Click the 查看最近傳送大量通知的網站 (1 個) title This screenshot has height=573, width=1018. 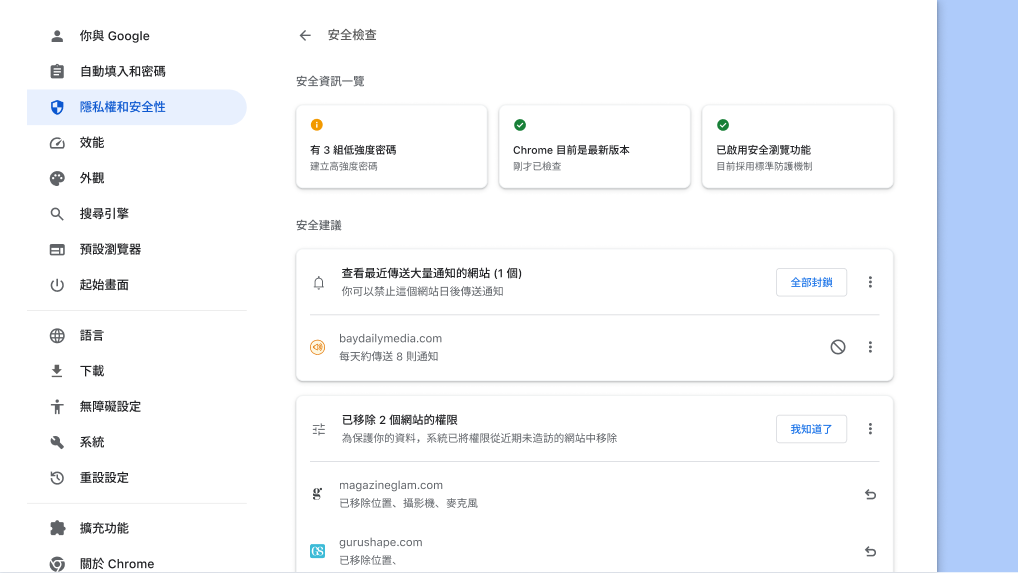click(x=432, y=273)
